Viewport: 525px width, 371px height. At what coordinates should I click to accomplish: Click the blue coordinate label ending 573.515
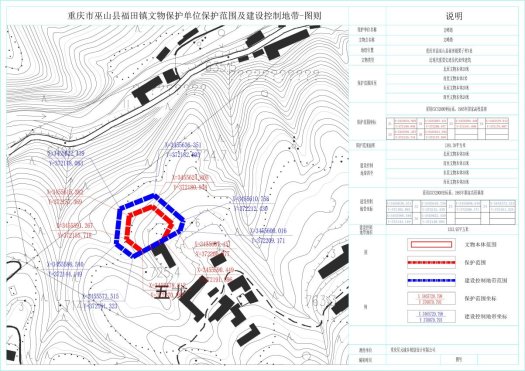[x=100, y=301]
